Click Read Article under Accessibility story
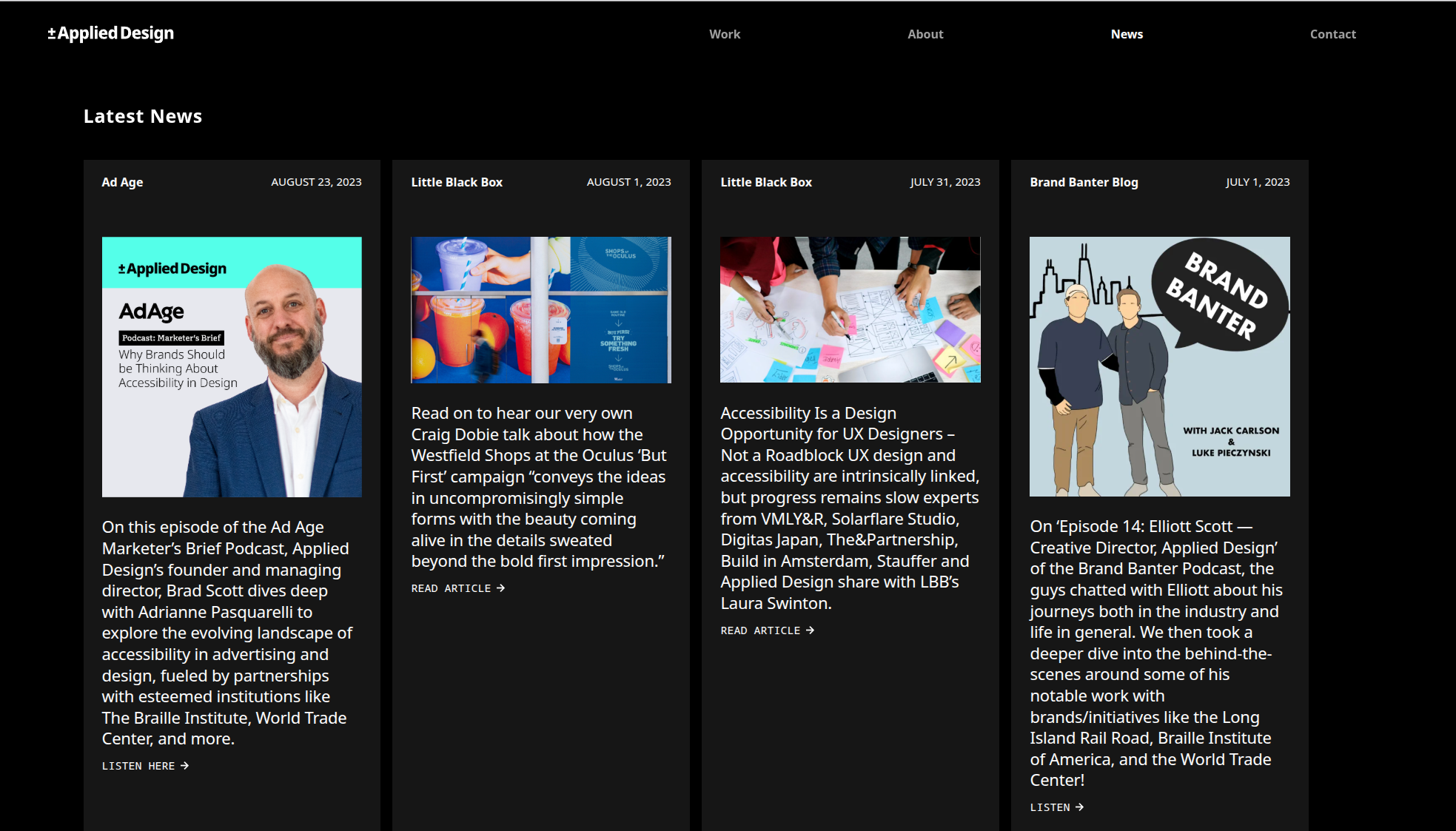Screen dimensions: 1456x831 click(x=767, y=630)
